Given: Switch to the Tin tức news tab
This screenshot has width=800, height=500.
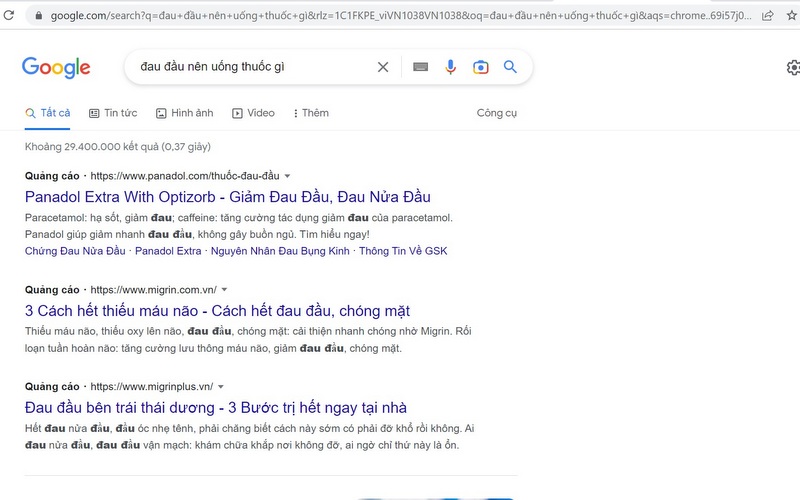Looking at the screenshot, I should tap(113, 113).
